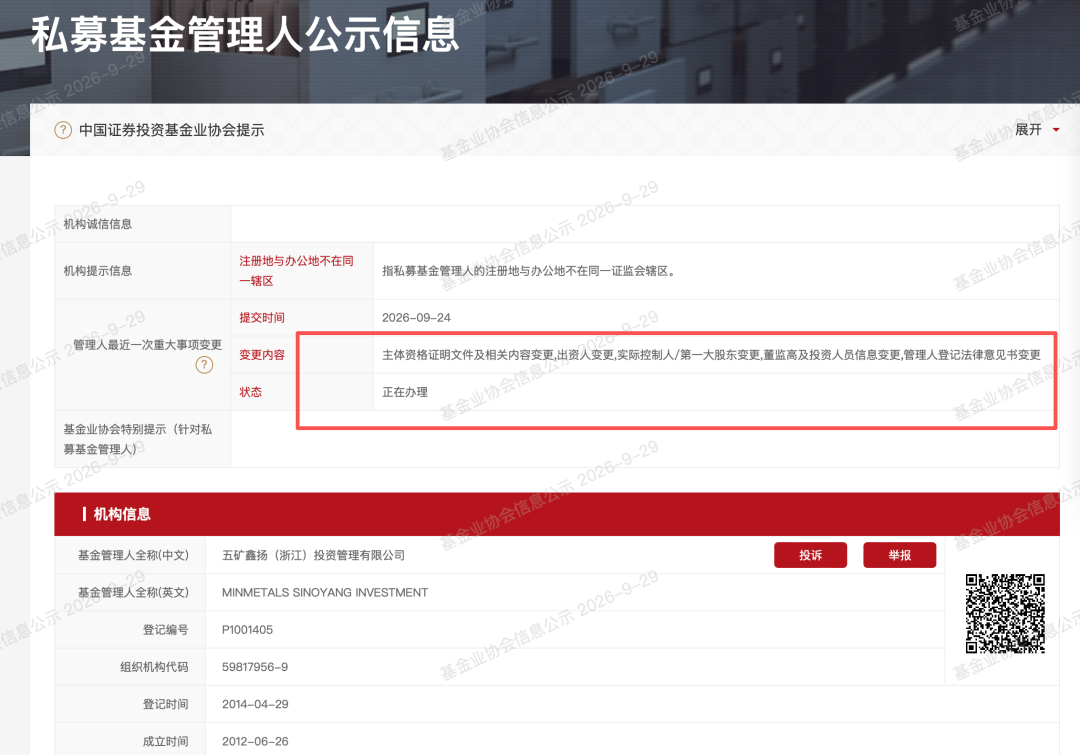Select MINMETALS SINOYANG INVESTMENT text
This screenshot has height=755, width=1080.
325,592
